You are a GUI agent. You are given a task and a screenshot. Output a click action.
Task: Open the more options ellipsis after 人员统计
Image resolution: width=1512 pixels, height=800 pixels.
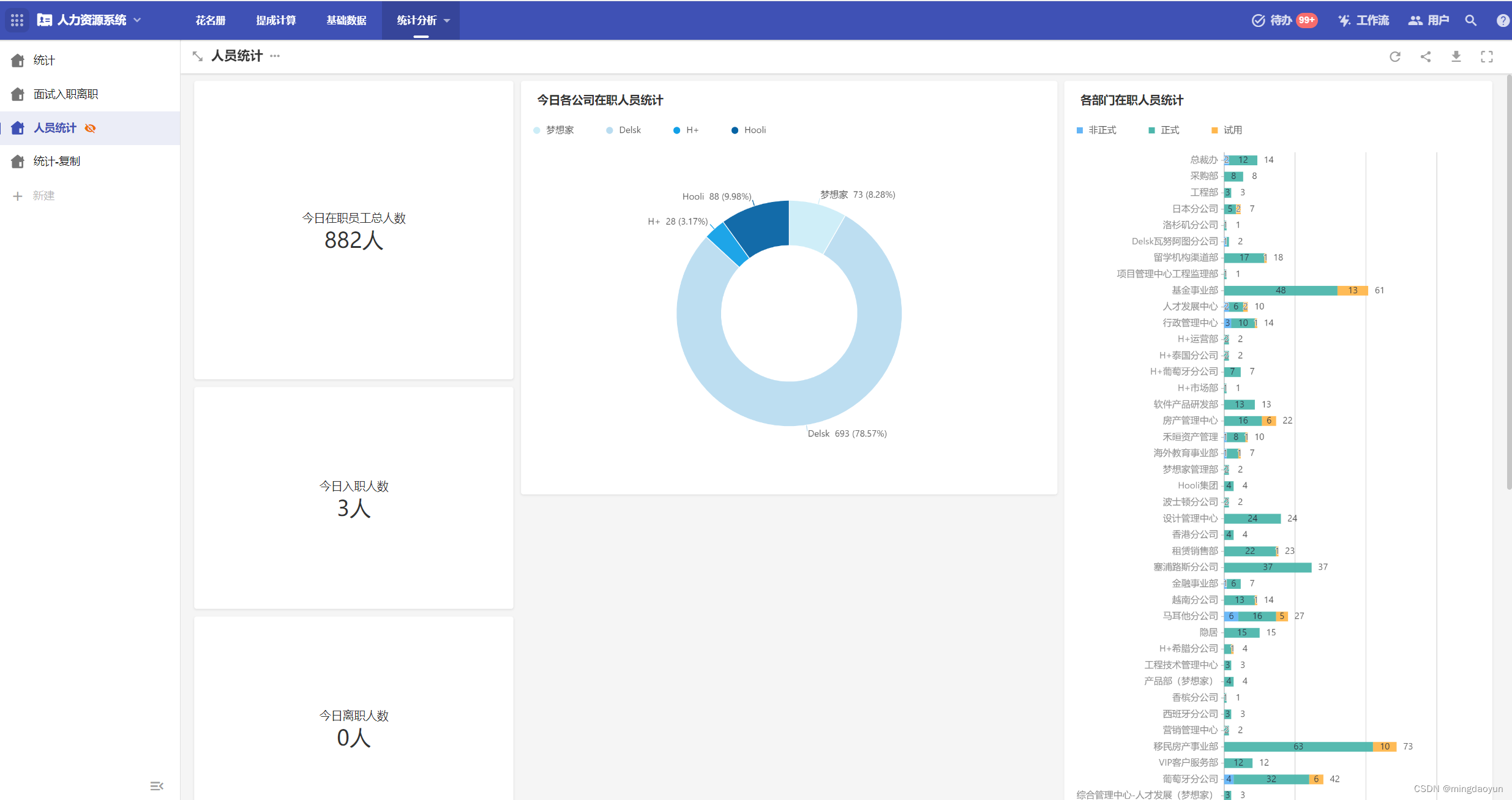point(275,56)
